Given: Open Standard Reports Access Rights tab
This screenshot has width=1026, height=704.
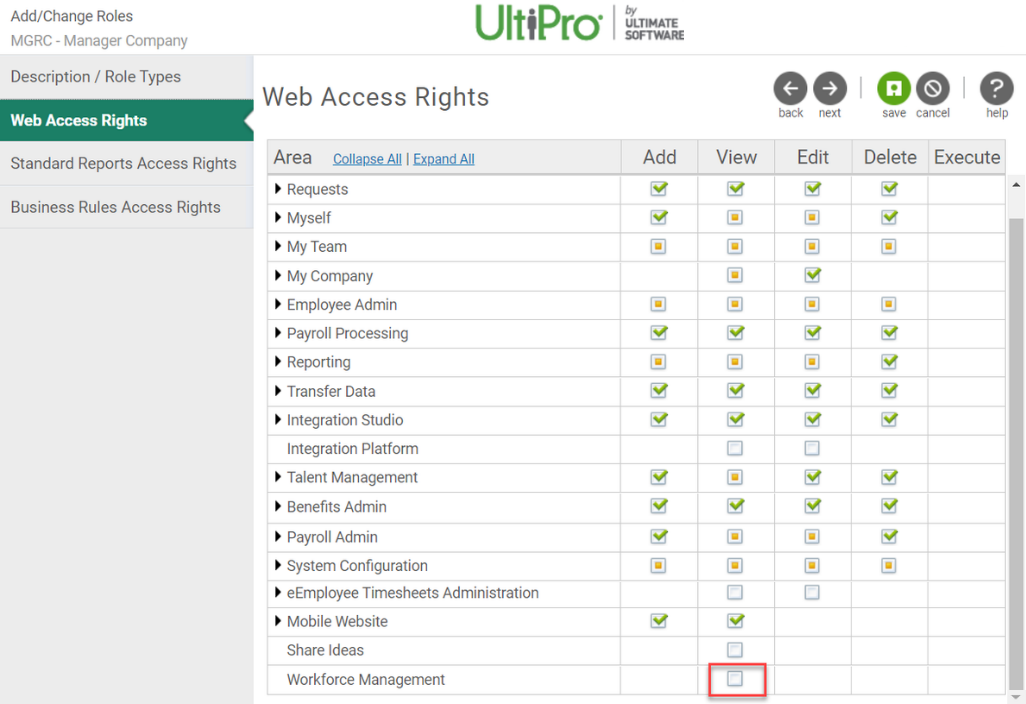Looking at the screenshot, I should [124, 163].
